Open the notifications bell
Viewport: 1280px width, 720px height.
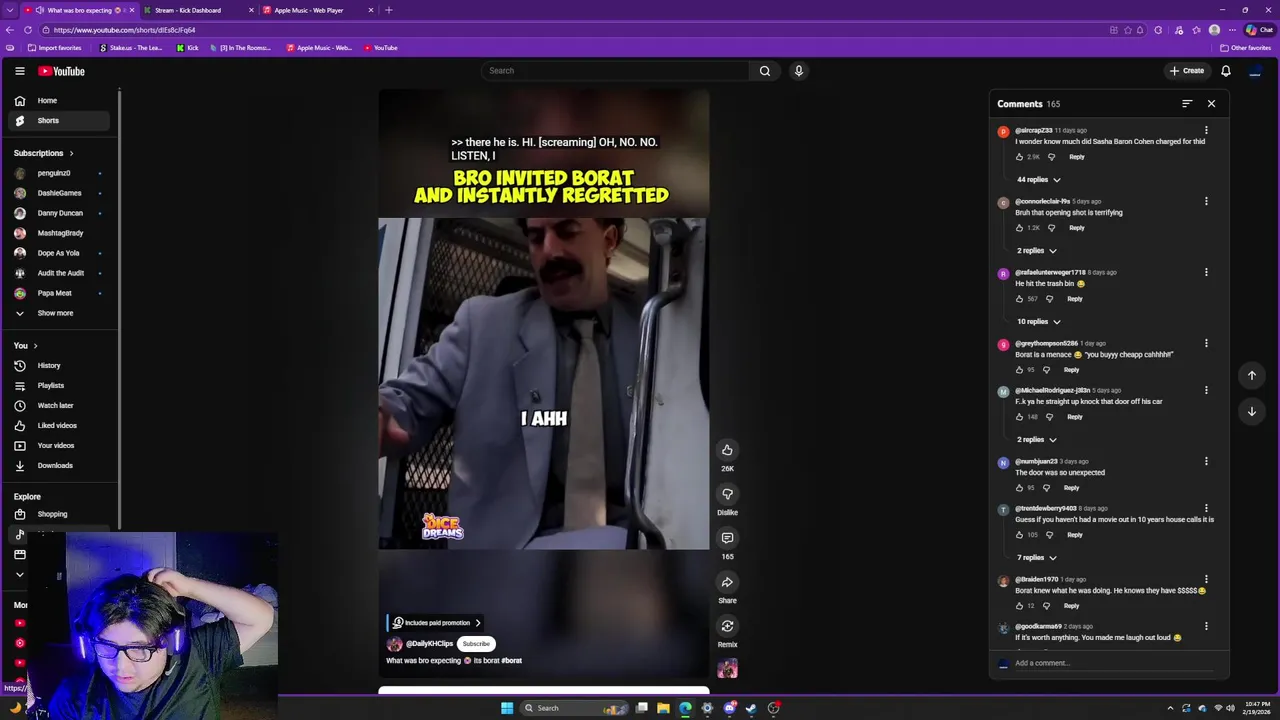(1225, 71)
